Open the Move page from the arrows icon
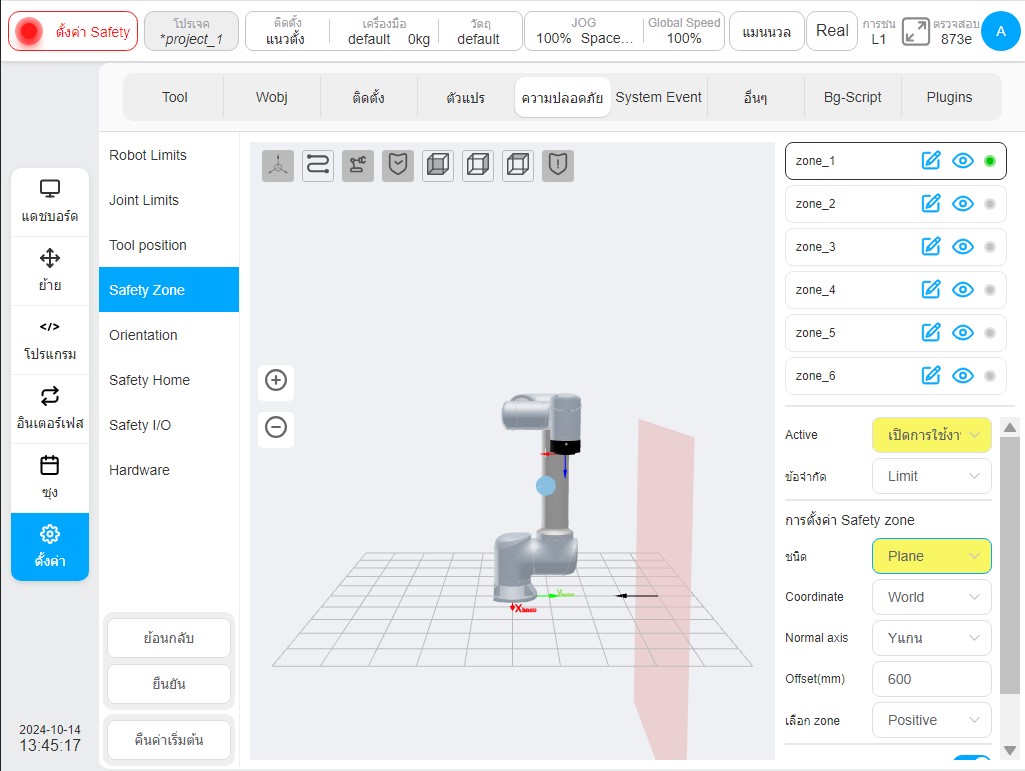The width and height of the screenshot is (1025, 771). 50,271
